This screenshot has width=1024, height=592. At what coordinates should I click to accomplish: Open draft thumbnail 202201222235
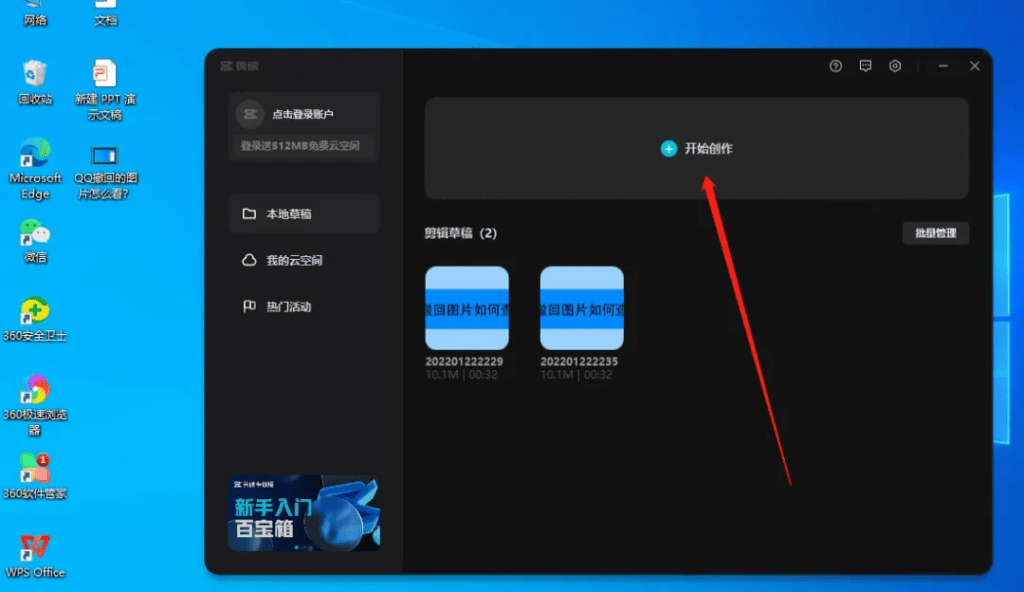click(582, 308)
